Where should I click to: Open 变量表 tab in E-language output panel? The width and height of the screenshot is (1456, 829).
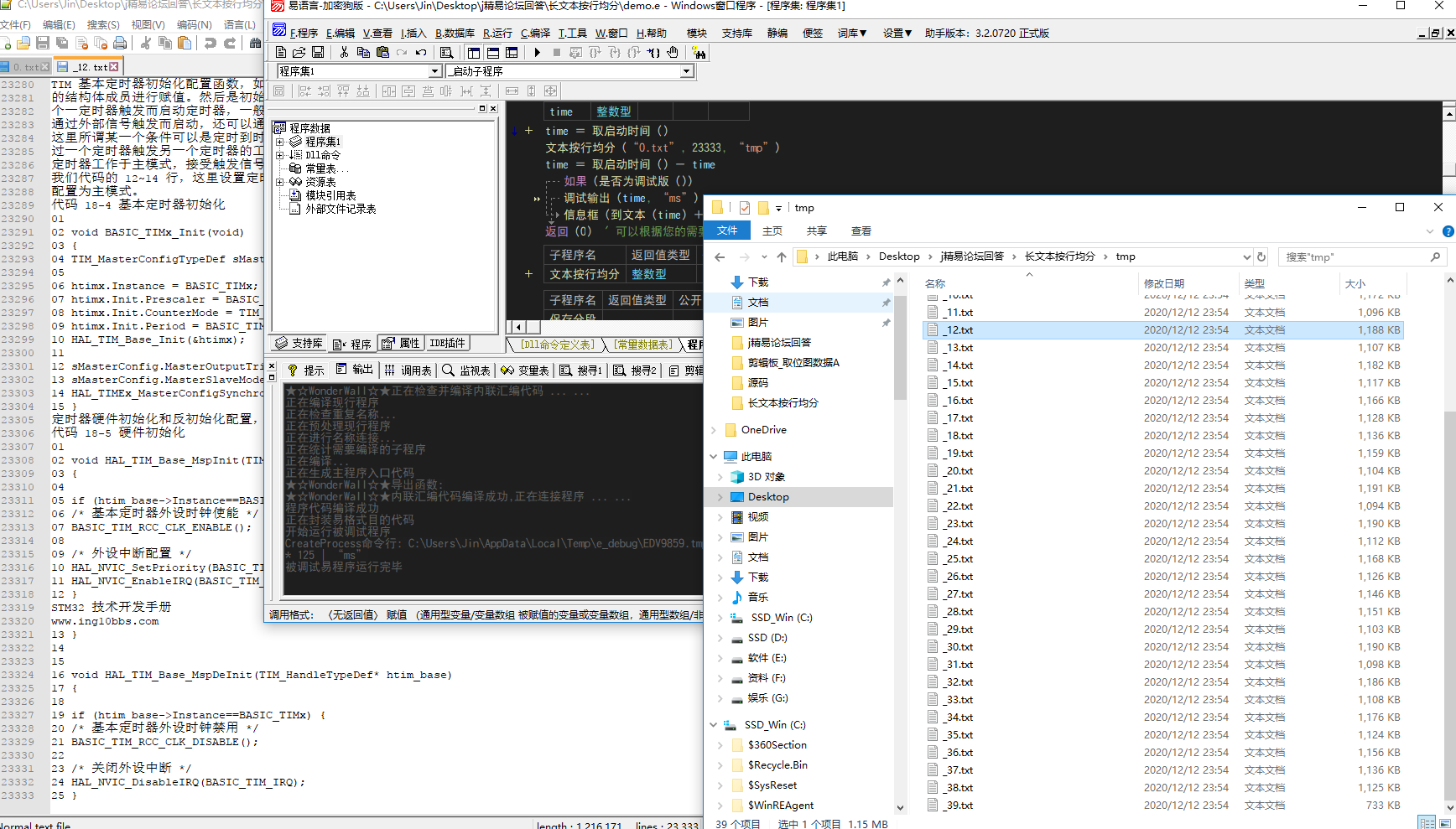pyautogui.click(x=525, y=370)
